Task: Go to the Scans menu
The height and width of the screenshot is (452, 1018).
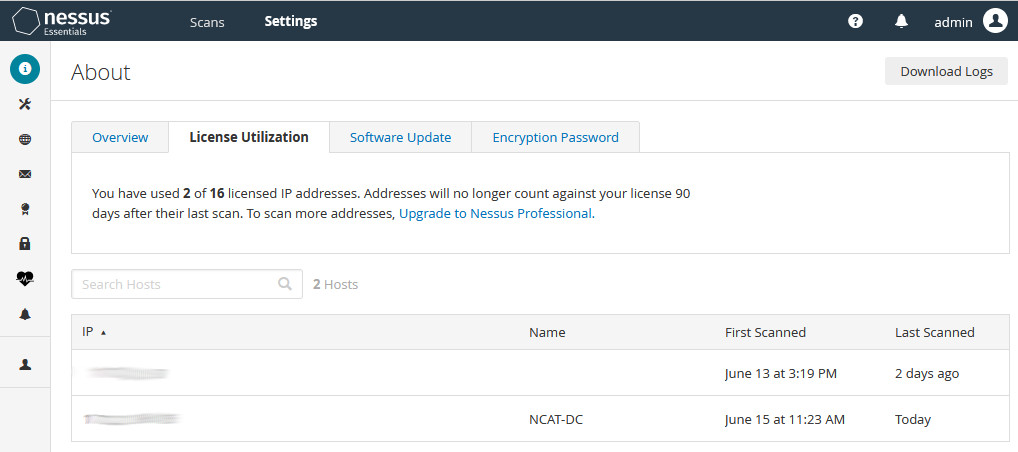Action: coord(207,22)
